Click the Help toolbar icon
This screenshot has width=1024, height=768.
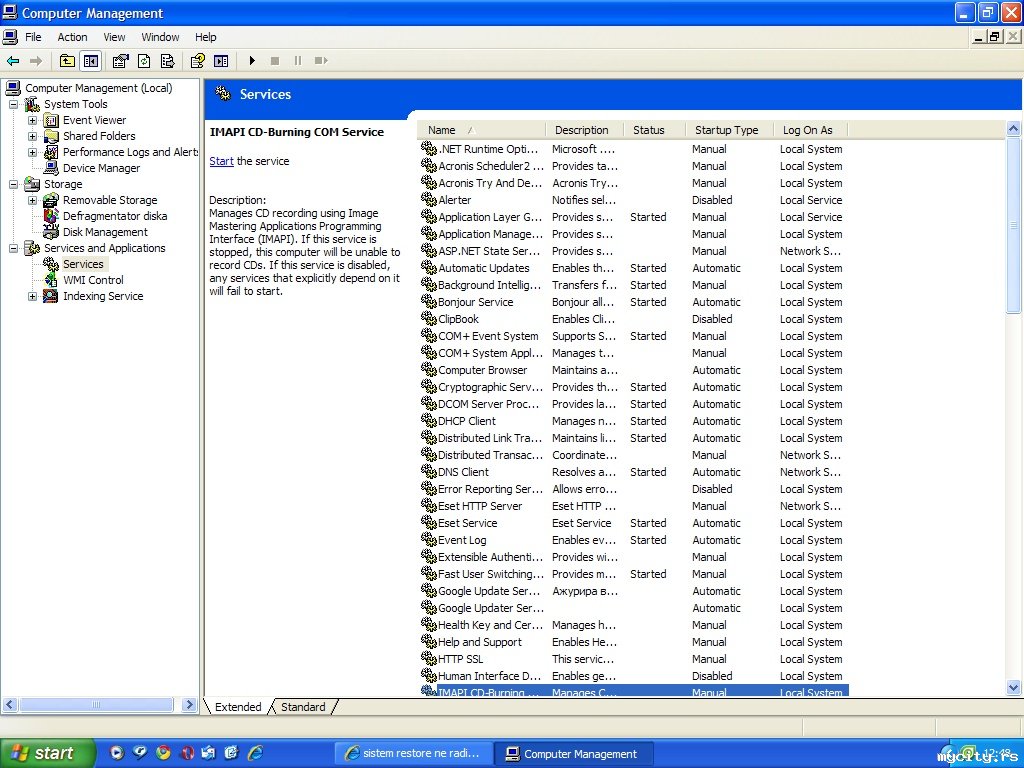(x=198, y=61)
